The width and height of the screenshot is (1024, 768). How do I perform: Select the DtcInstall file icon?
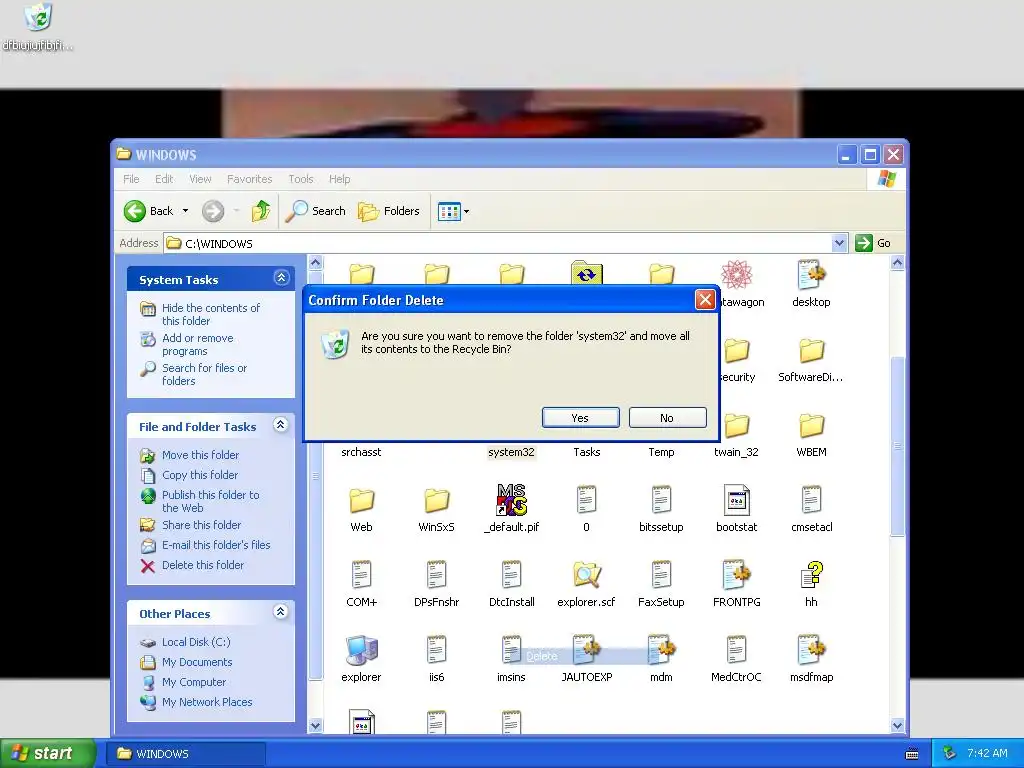tap(511, 575)
